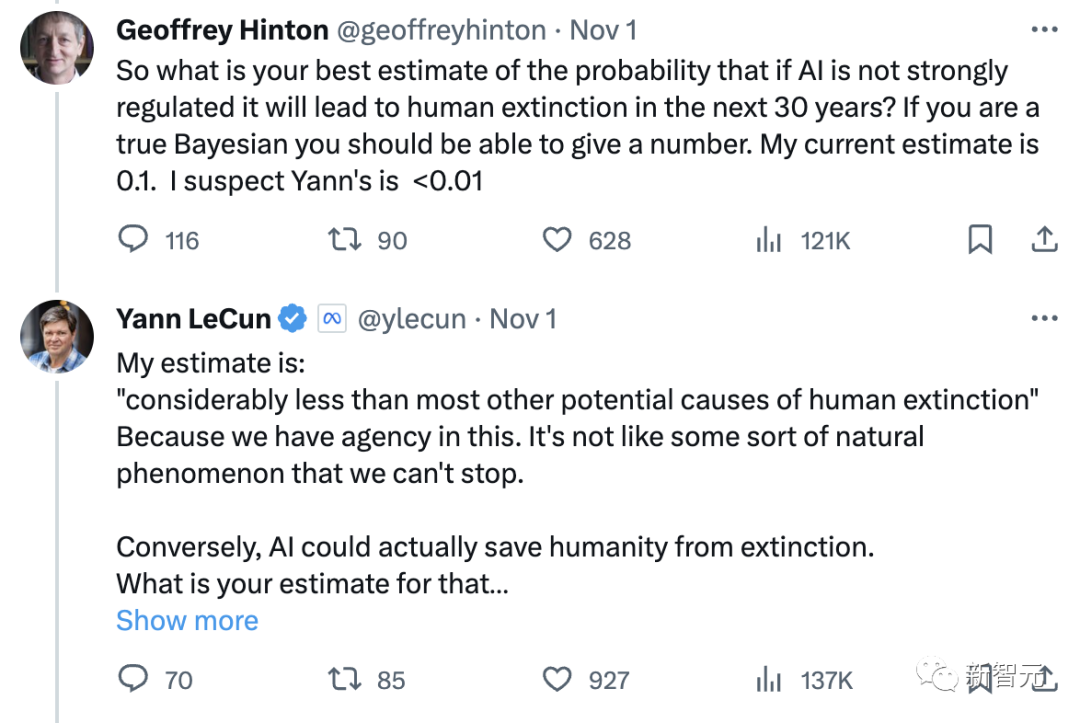Reply to Geoffrey Hinton's tweet
Viewport: 1080px width, 723px height.
(134, 240)
